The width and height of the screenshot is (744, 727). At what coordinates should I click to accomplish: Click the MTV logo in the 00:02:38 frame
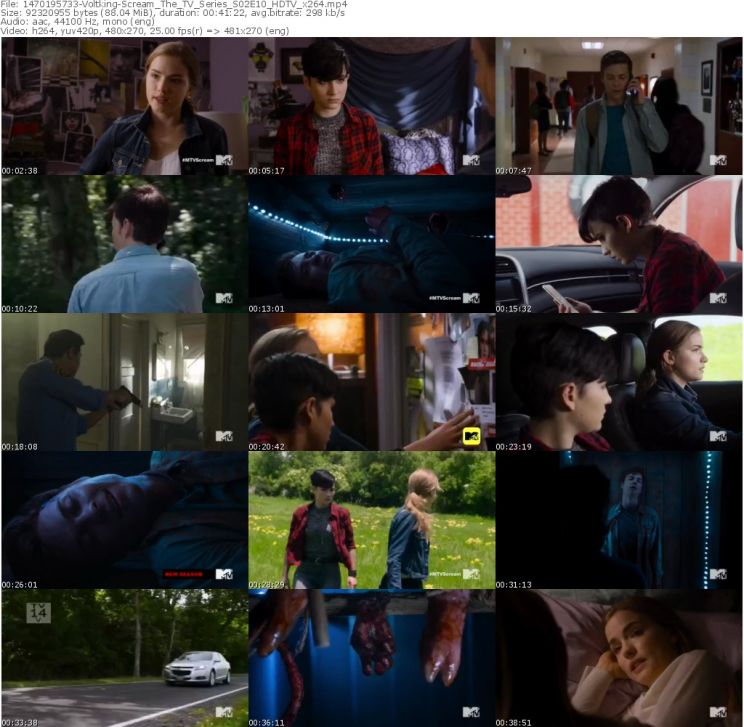pos(224,160)
